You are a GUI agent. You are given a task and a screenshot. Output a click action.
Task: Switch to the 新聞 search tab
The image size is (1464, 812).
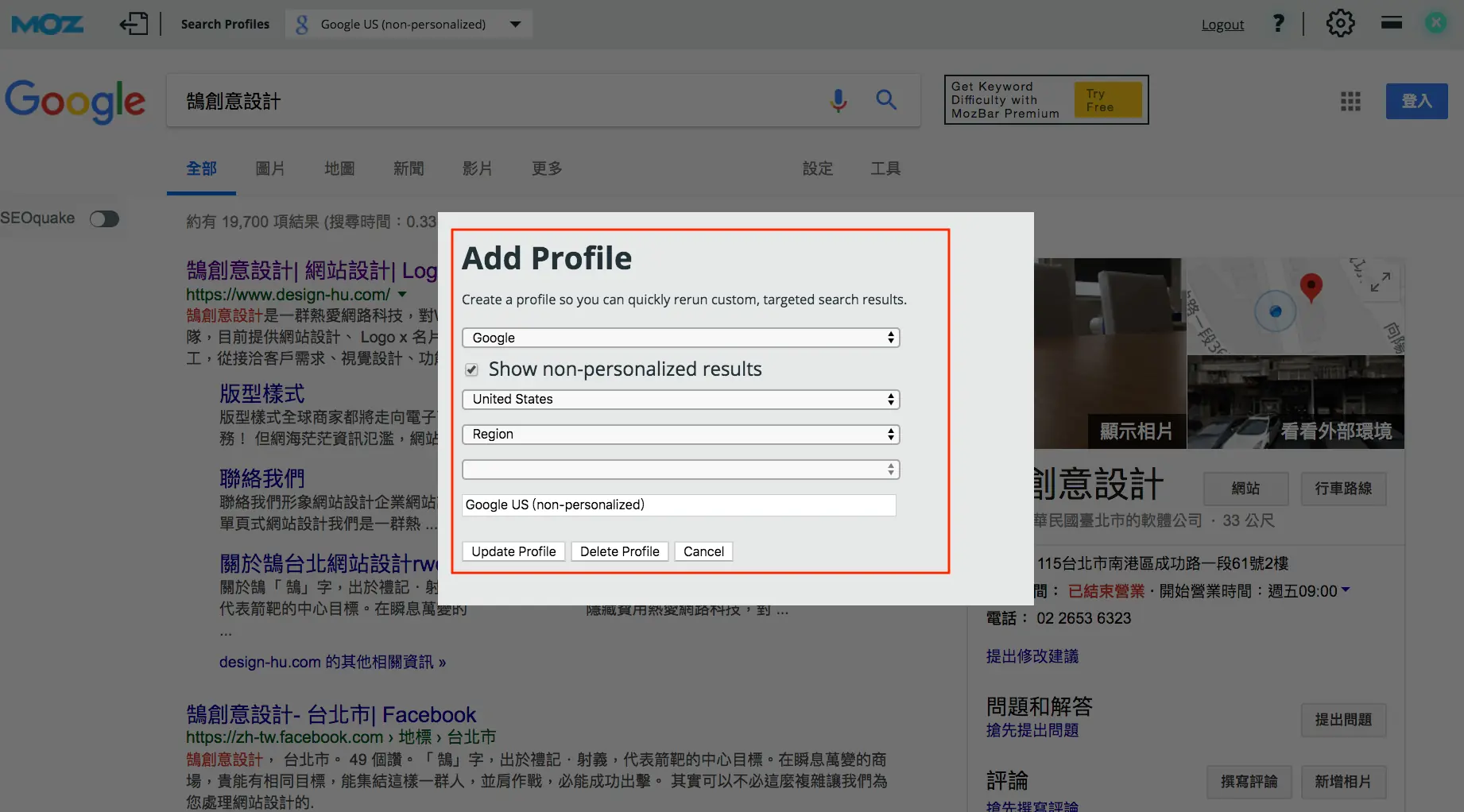pos(409,168)
